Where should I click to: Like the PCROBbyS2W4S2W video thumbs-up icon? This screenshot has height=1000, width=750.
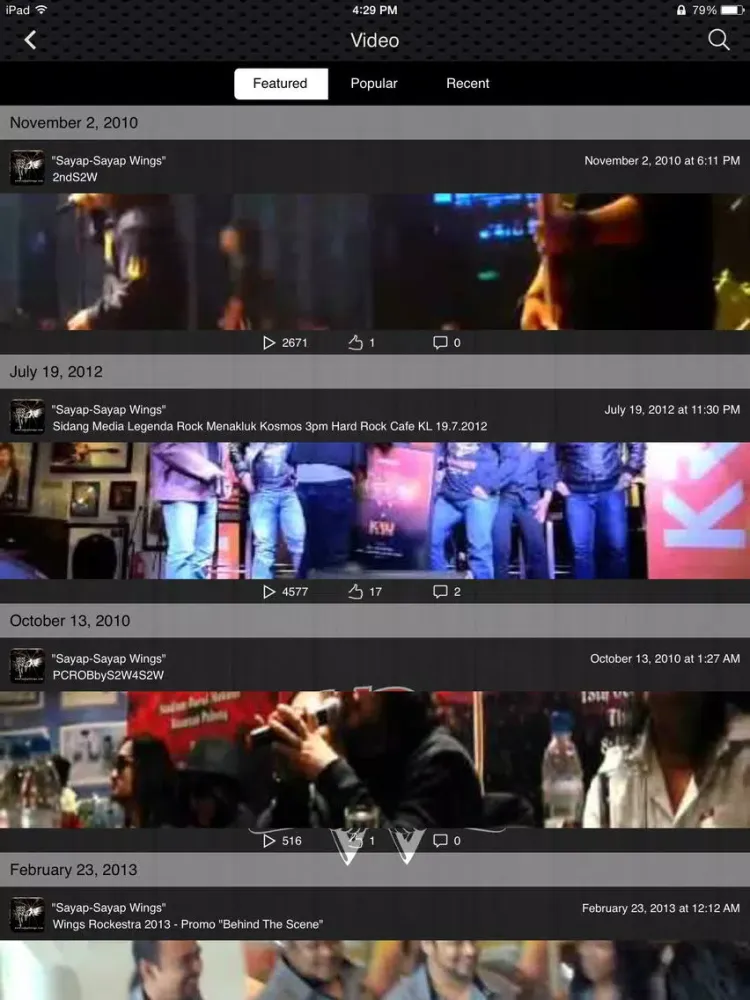355,841
